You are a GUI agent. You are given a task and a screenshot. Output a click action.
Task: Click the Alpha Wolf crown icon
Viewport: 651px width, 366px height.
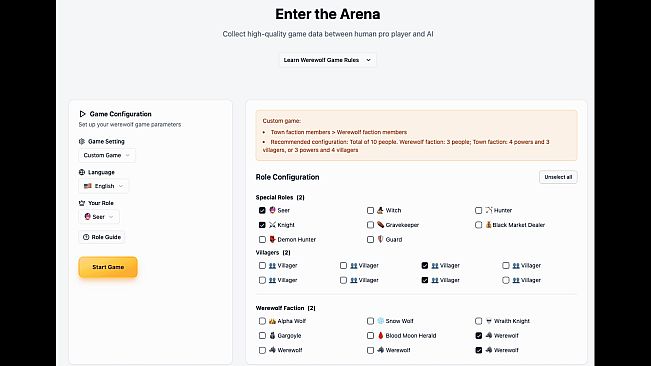pyautogui.click(x=272, y=321)
